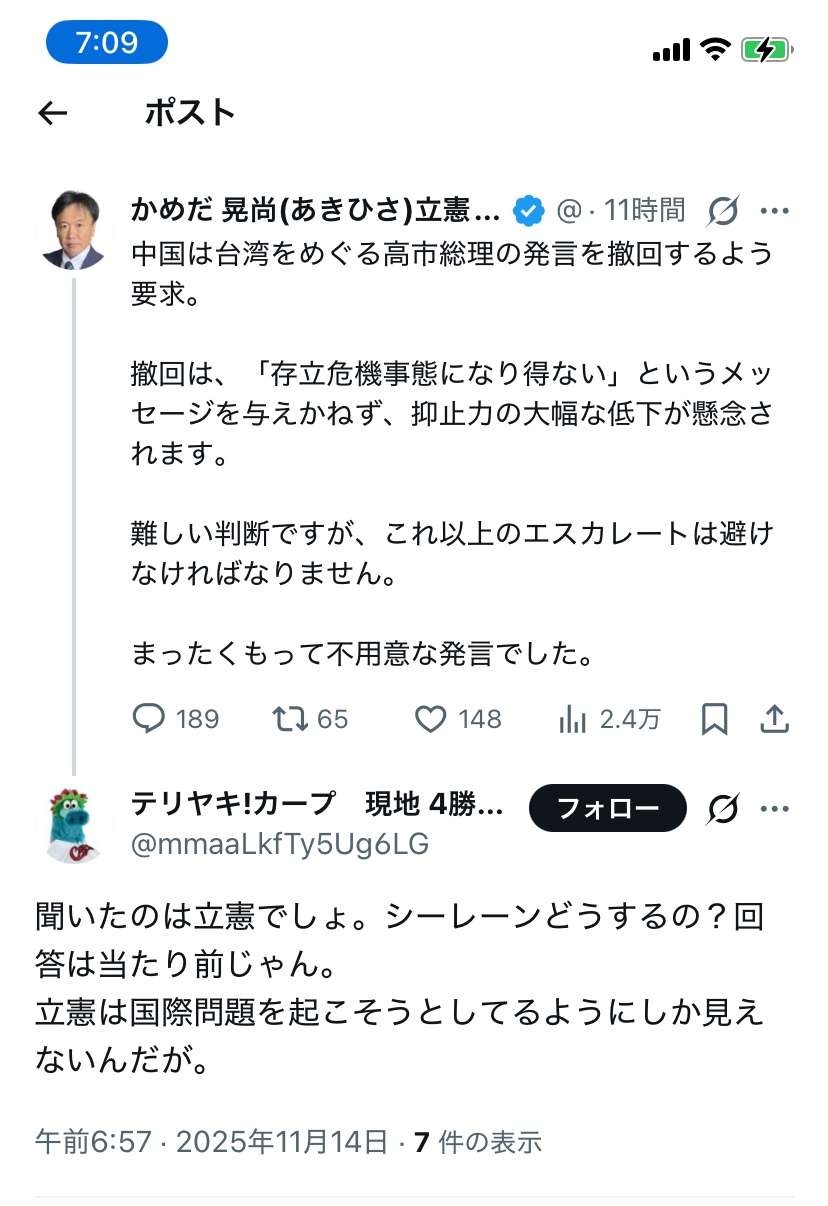View analytics showing 2.4万 views
828x1206 pixels.
pos(573,719)
